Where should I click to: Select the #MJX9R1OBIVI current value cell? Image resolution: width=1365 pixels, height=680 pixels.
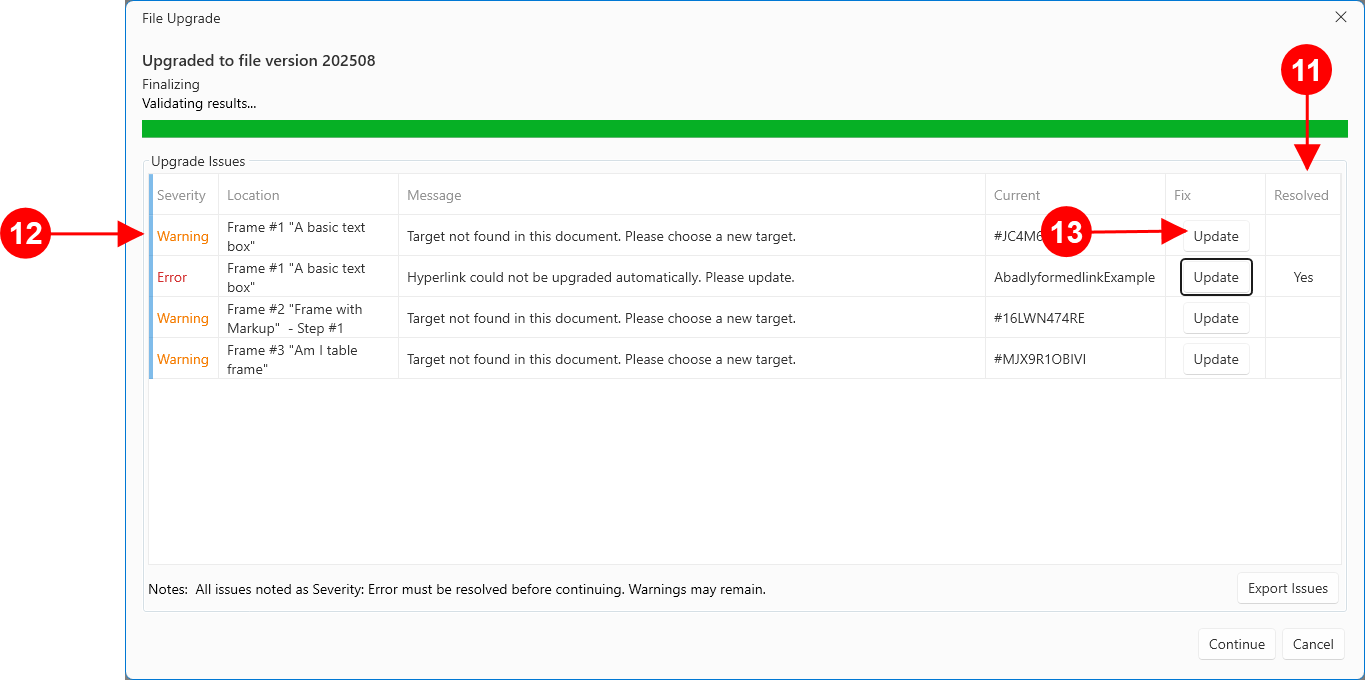[1039, 359]
